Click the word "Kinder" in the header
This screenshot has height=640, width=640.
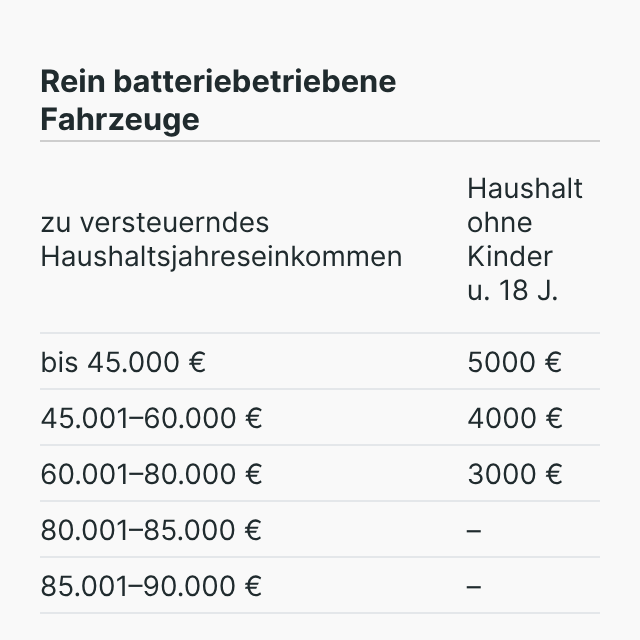[510, 256]
